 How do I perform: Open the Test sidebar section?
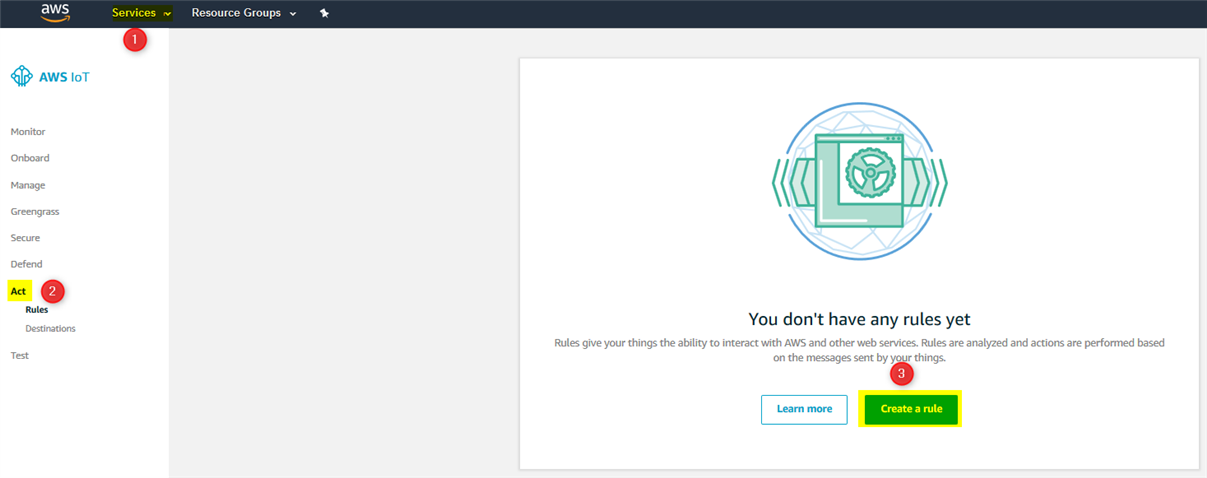[20, 355]
